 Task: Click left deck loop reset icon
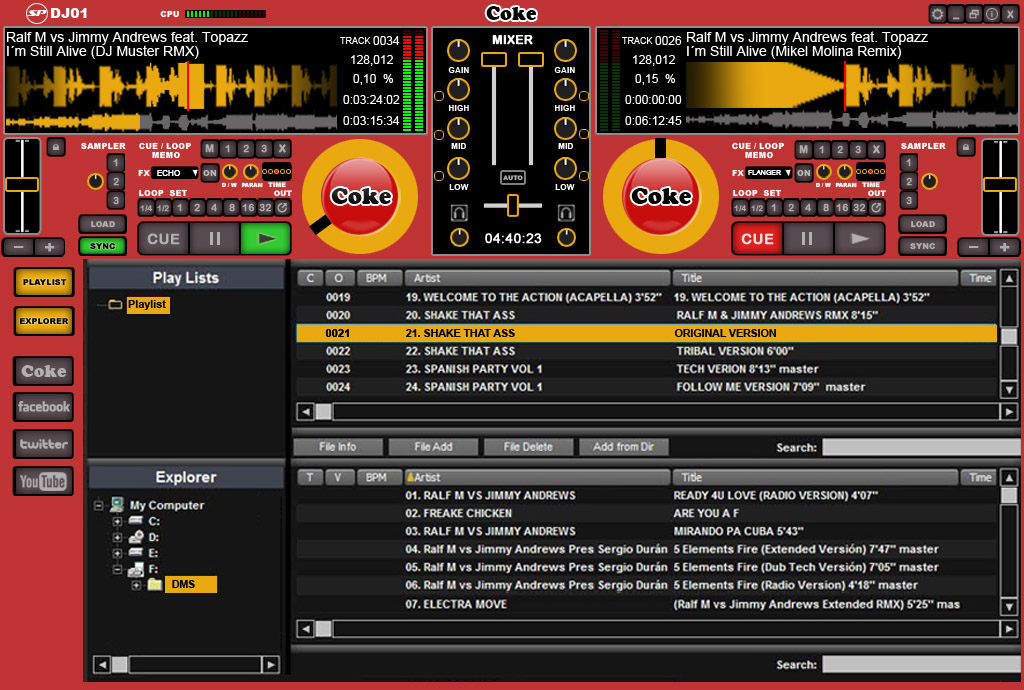point(283,208)
